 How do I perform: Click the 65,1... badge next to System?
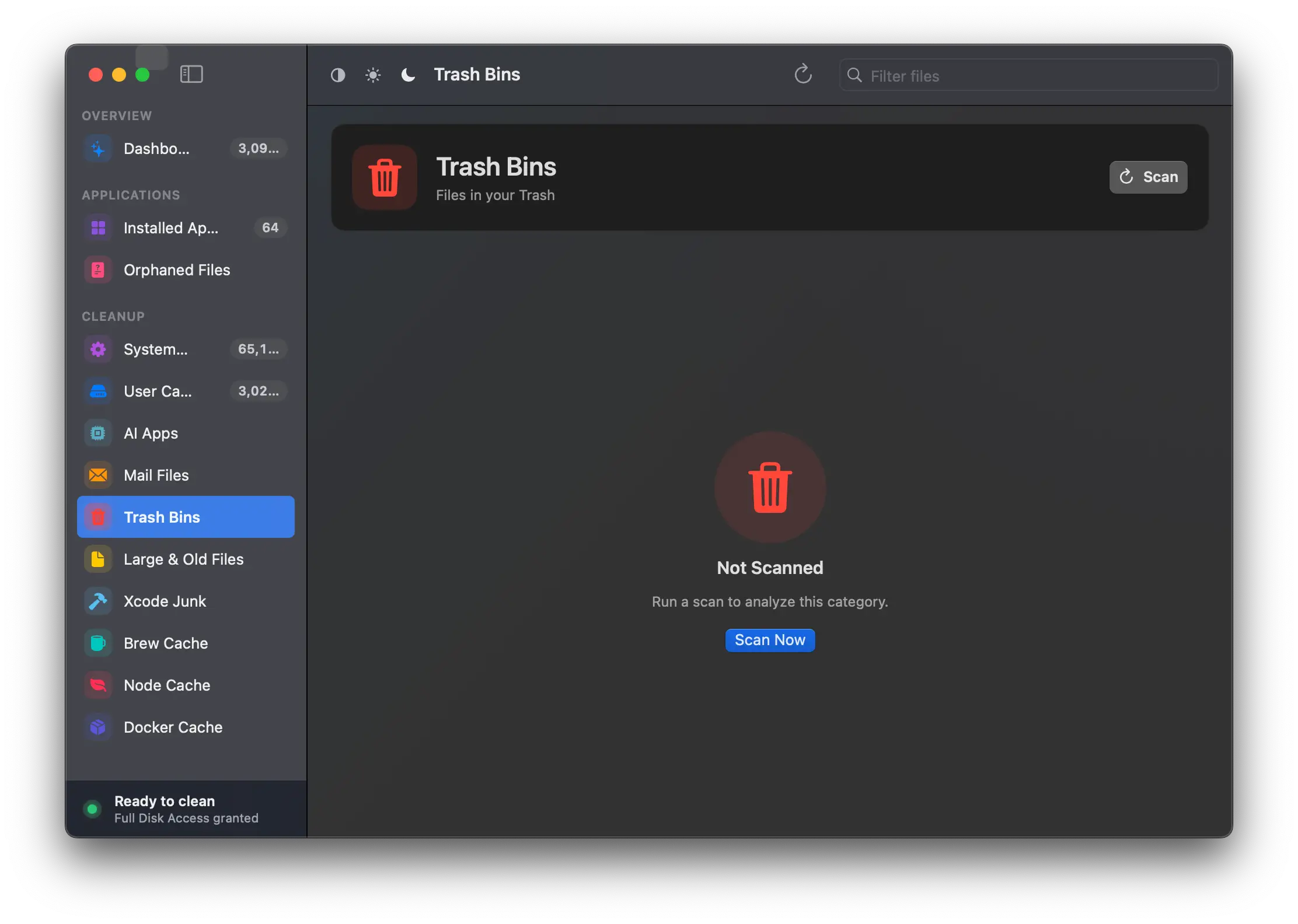pyautogui.click(x=259, y=349)
